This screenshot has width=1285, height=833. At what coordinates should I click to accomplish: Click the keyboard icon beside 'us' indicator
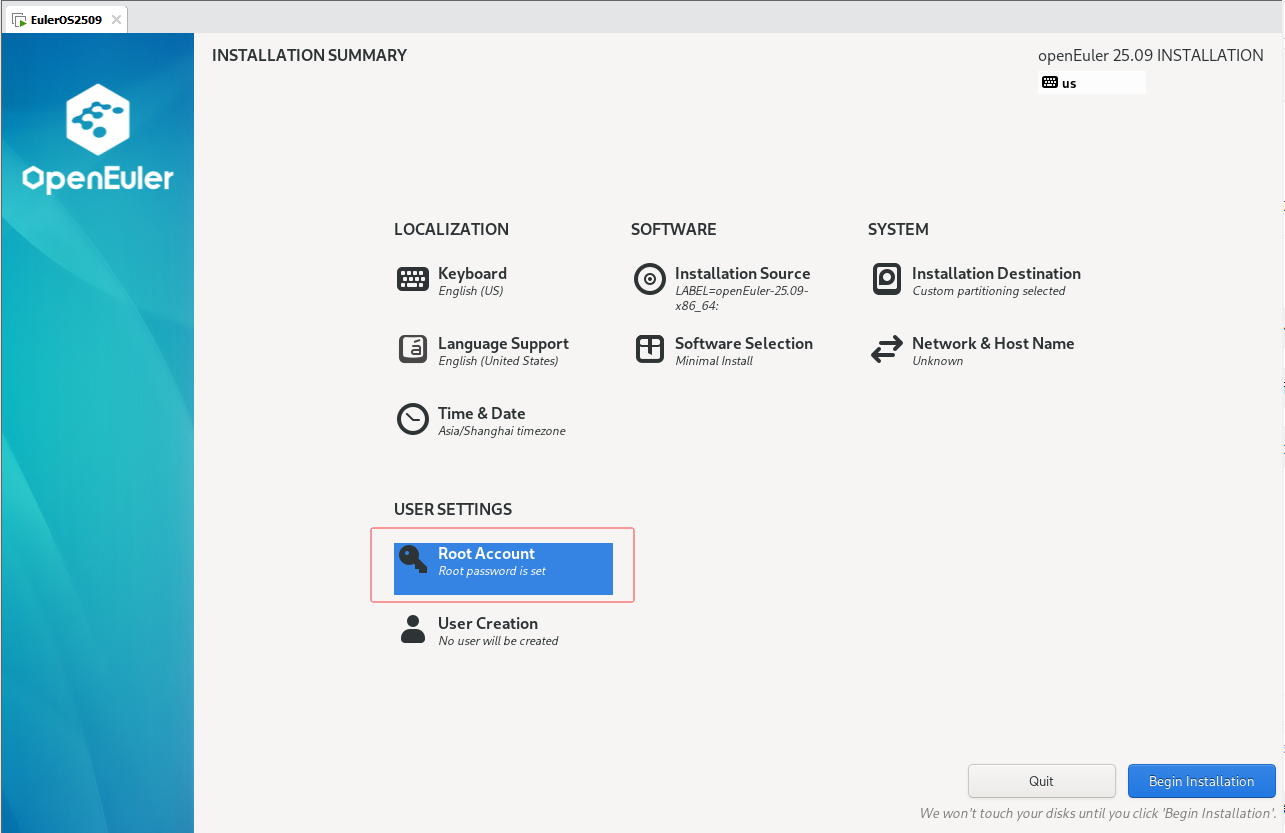(x=1049, y=82)
